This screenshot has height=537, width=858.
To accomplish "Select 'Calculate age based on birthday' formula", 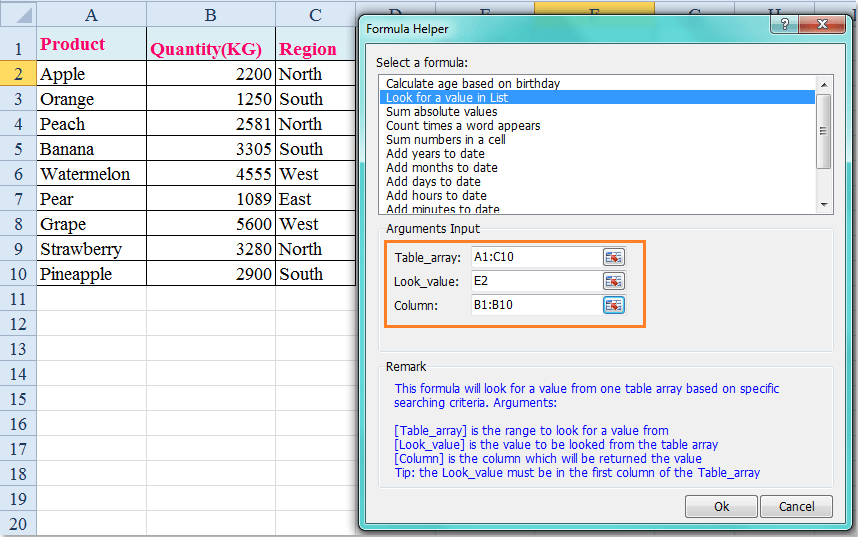I will coord(473,84).
